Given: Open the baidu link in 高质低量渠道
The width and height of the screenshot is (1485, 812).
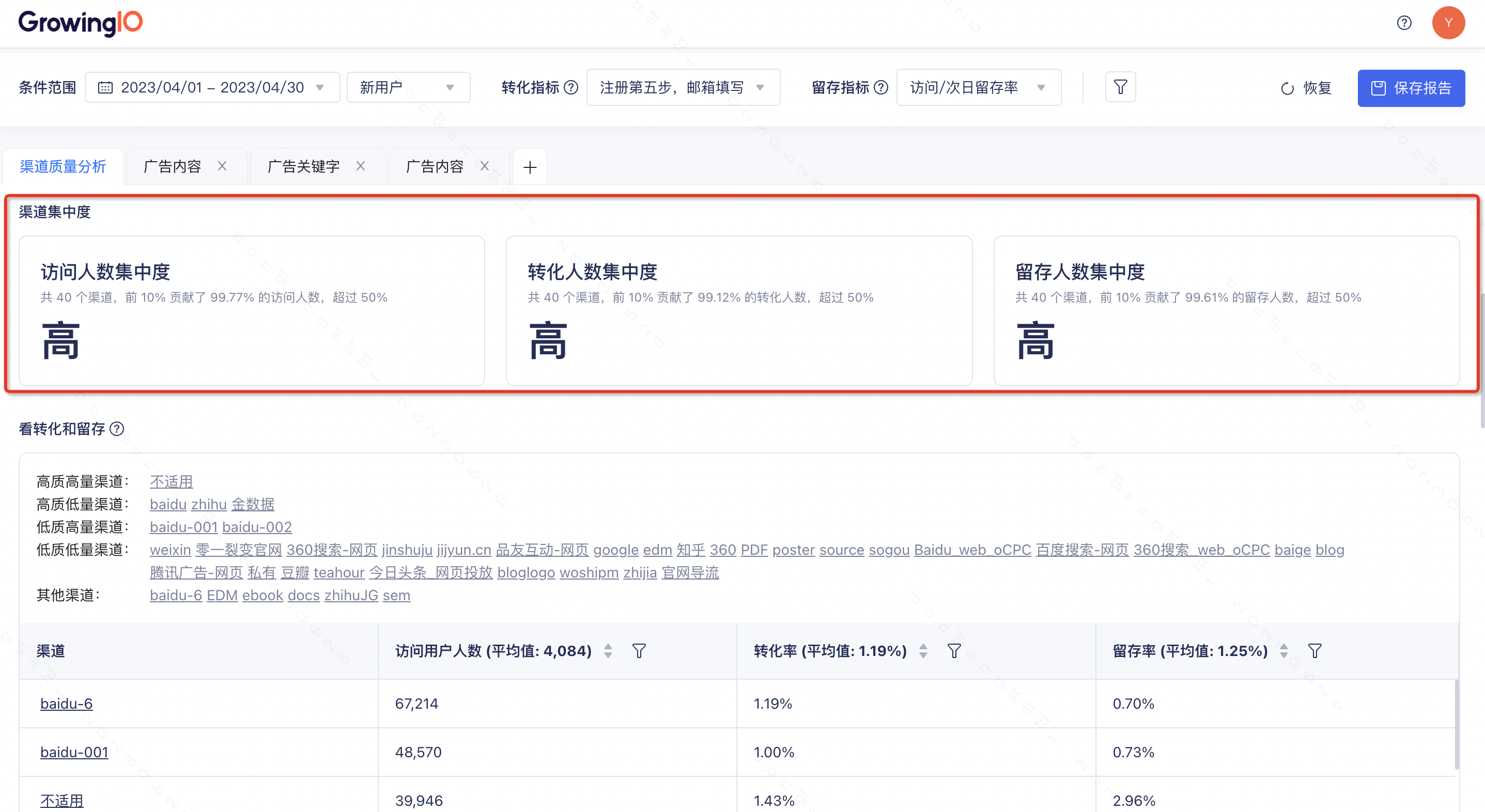Looking at the screenshot, I should [x=168, y=504].
